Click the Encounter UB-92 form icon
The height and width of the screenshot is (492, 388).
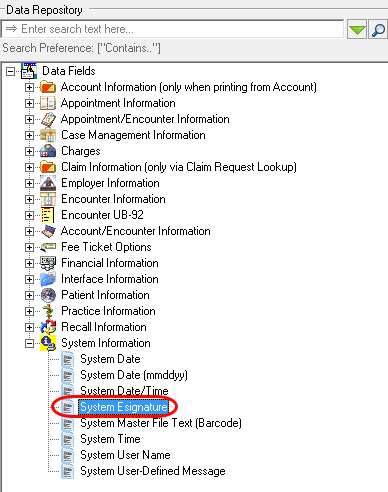[x=48, y=215]
